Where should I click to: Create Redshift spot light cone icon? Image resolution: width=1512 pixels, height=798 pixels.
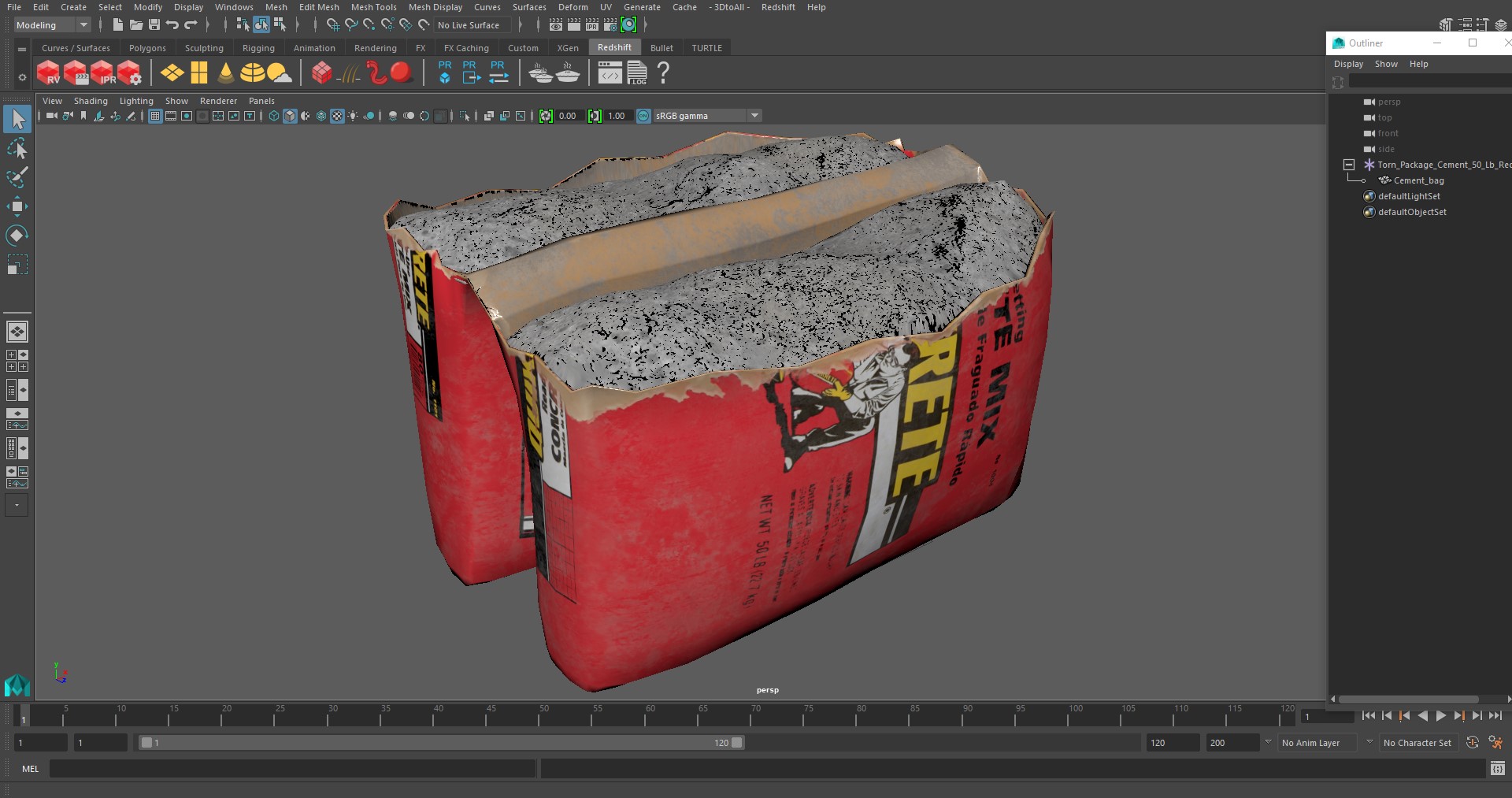tap(226, 73)
